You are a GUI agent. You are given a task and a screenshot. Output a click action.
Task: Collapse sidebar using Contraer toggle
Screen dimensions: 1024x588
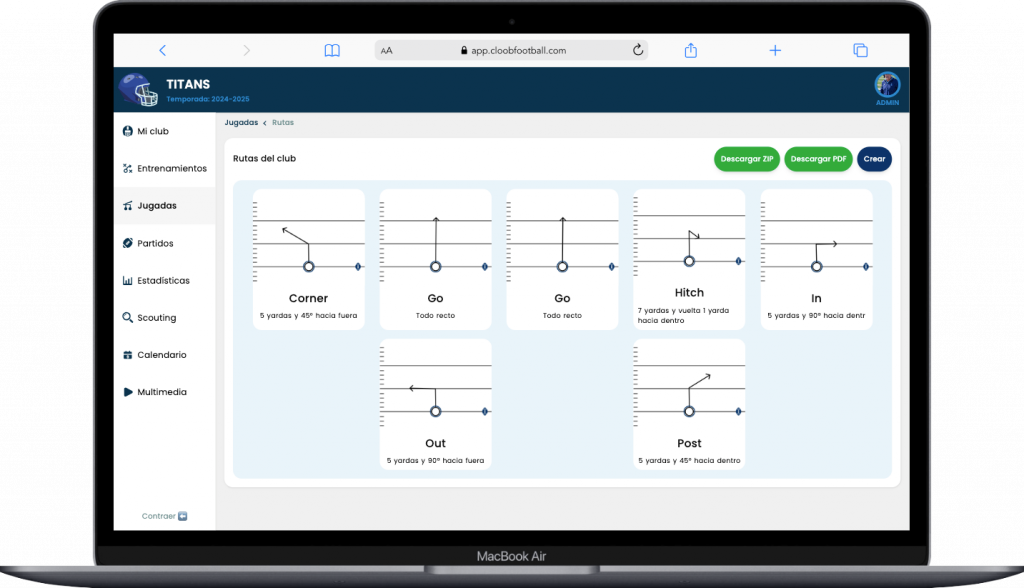(164, 516)
